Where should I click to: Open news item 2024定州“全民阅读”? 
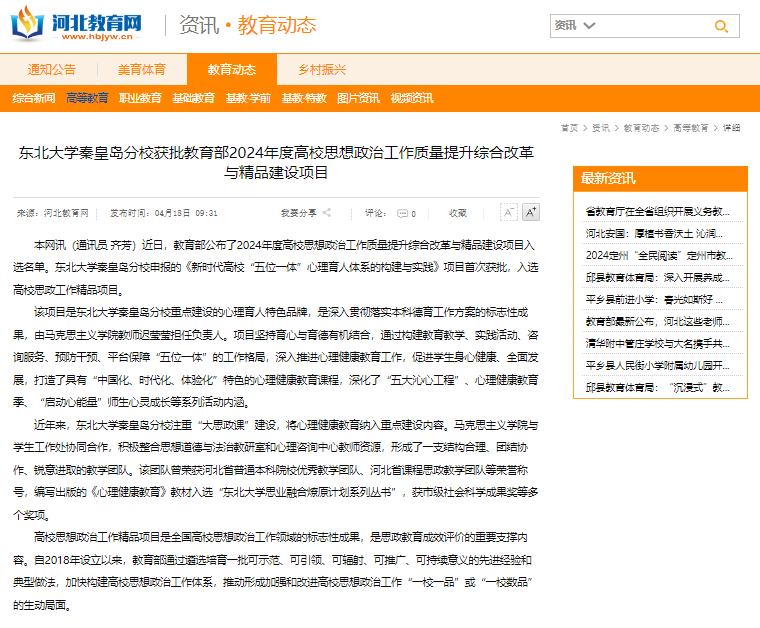click(x=659, y=255)
